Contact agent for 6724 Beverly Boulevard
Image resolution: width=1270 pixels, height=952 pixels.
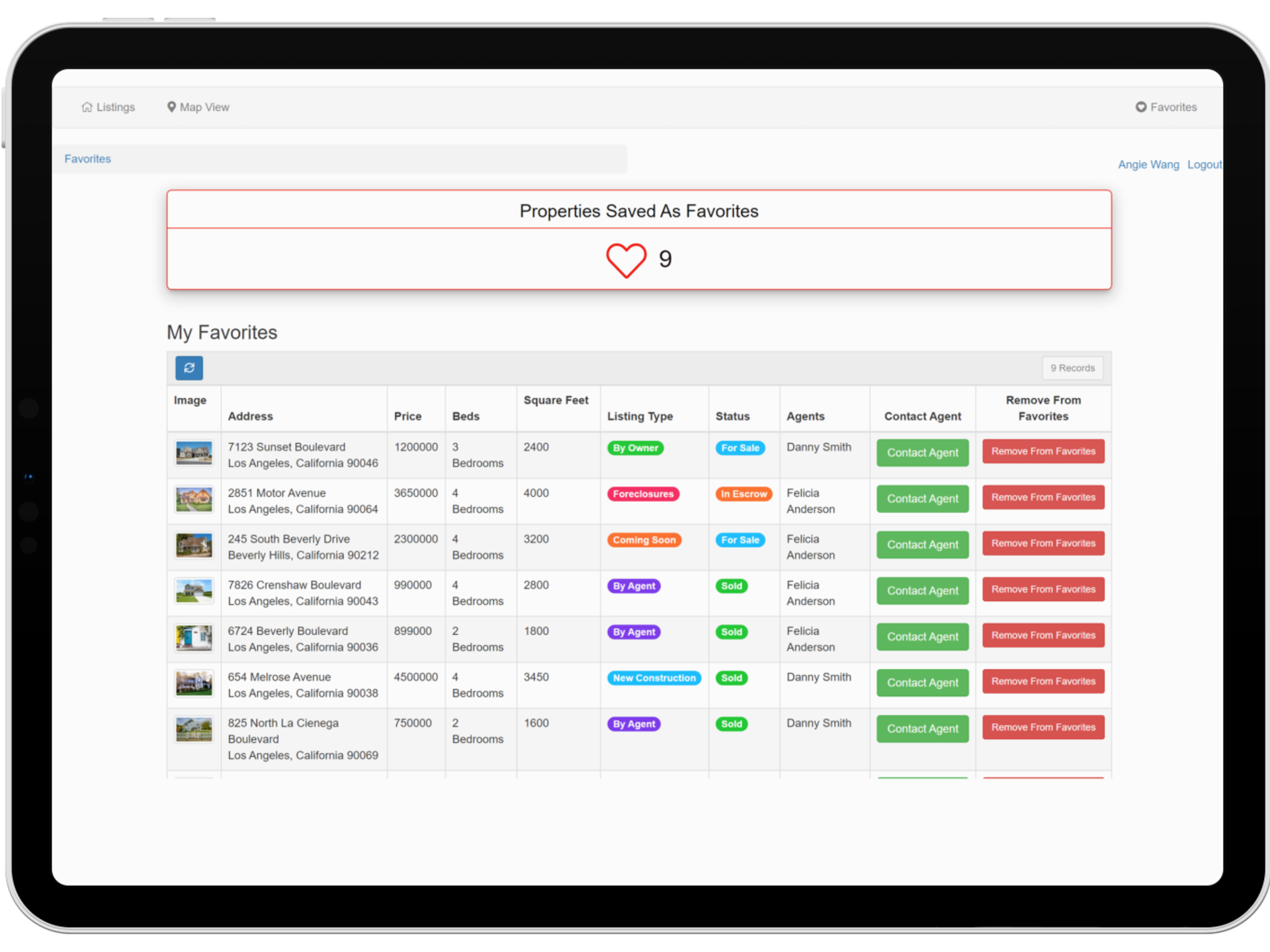pyautogui.click(x=922, y=637)
